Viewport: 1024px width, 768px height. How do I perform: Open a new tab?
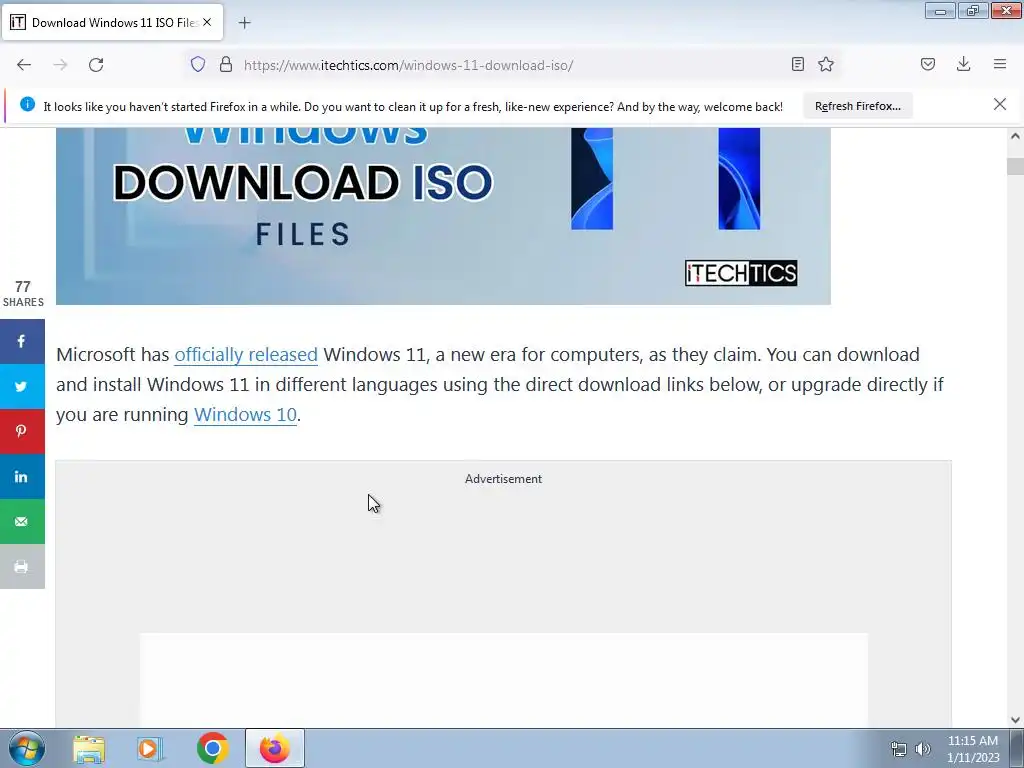pos(244,23)
